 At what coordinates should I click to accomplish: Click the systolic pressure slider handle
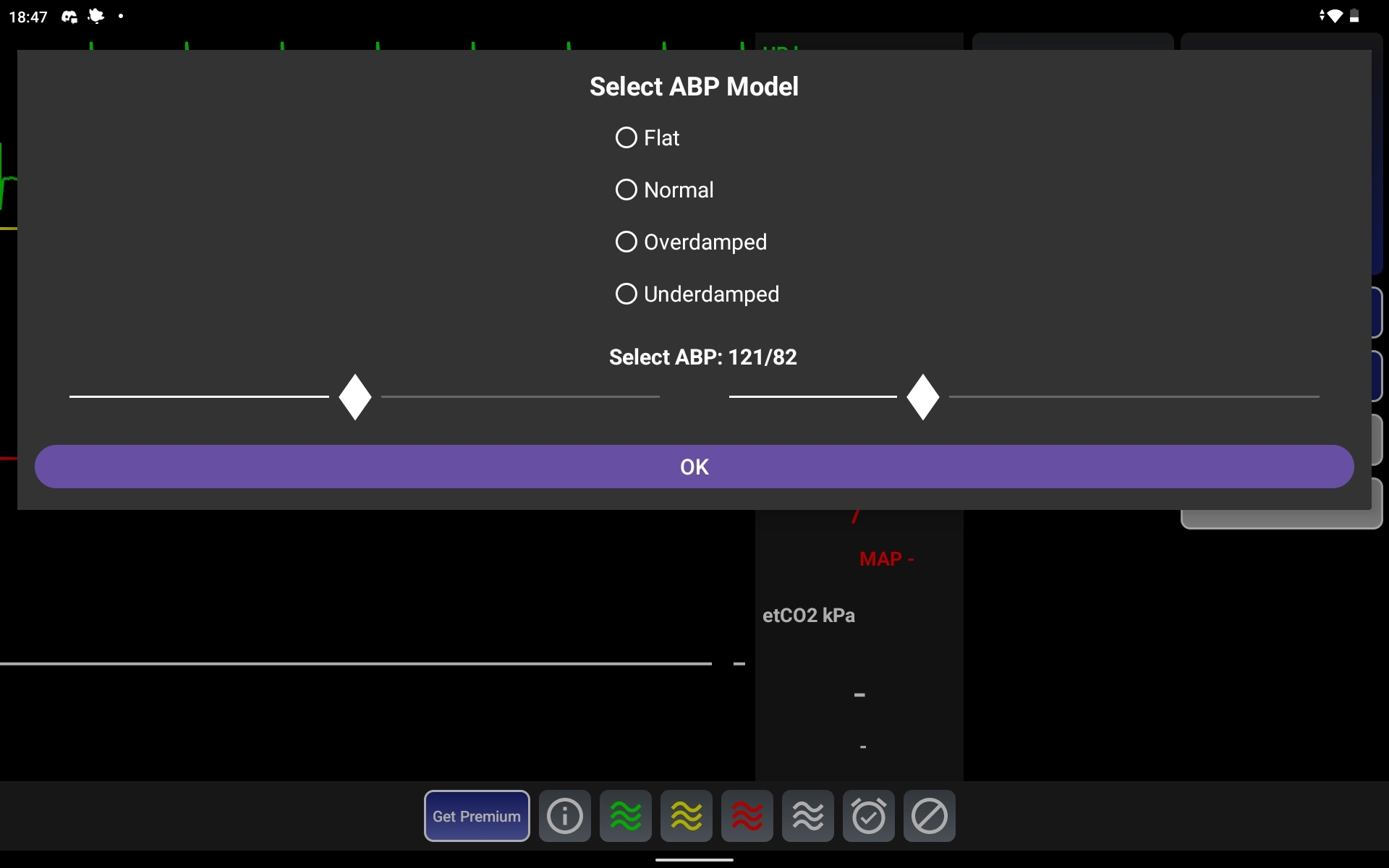[x=355, y=396]
